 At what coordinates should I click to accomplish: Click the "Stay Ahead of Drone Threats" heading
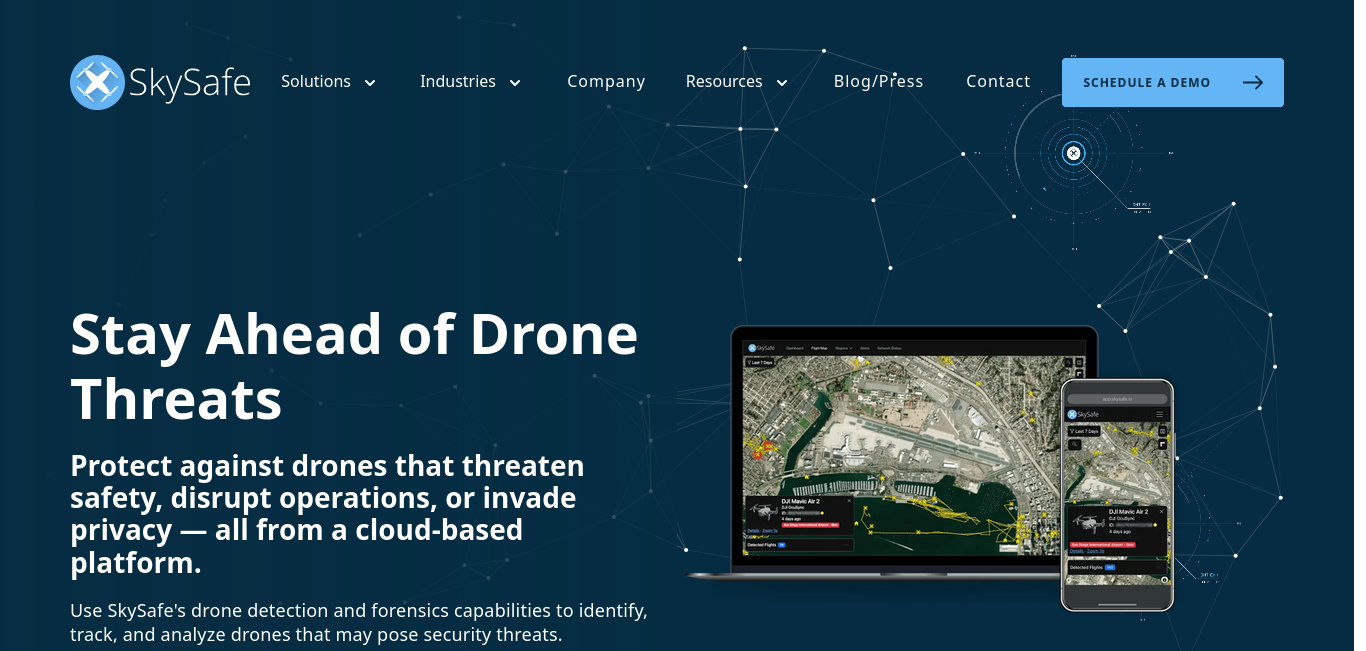point(354,366)
